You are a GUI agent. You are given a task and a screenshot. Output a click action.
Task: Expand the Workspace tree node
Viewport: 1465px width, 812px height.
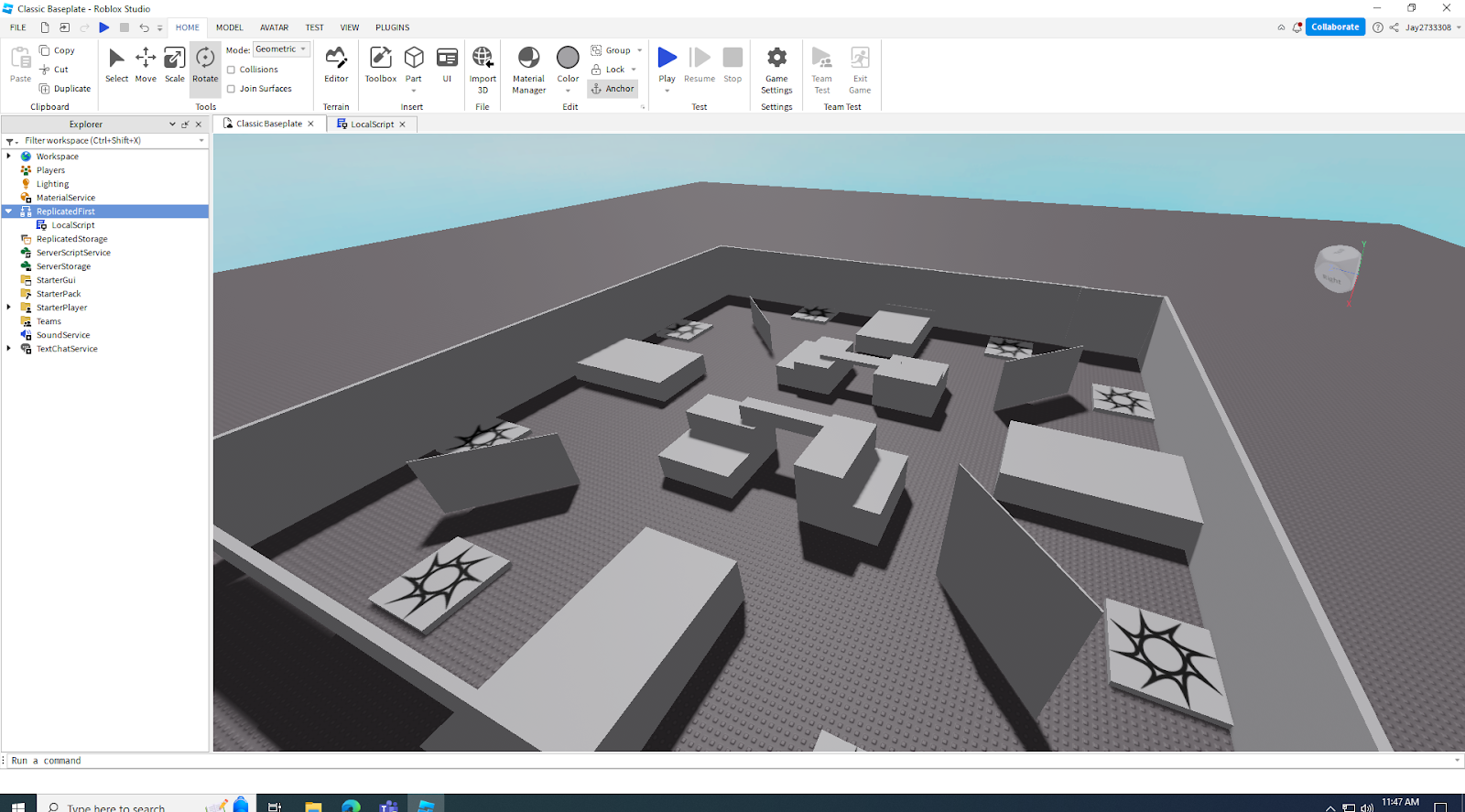tap(9, 157)
